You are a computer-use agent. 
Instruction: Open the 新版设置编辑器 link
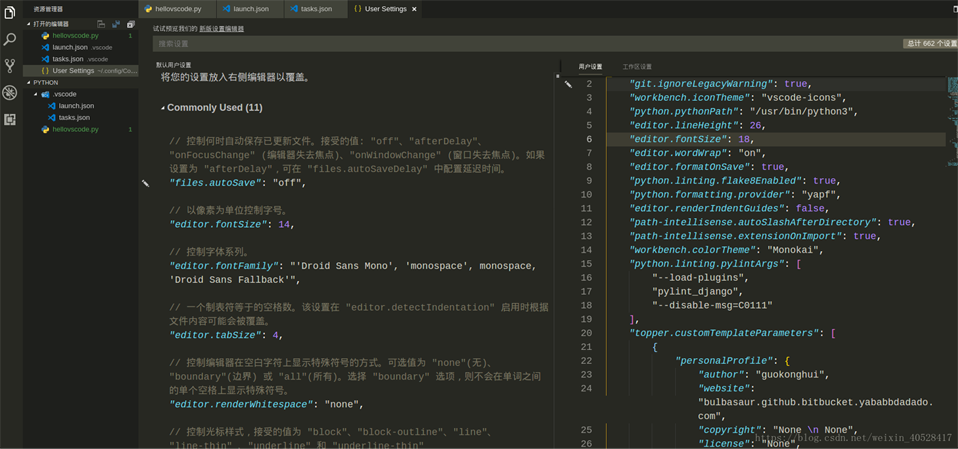[221, 29]
